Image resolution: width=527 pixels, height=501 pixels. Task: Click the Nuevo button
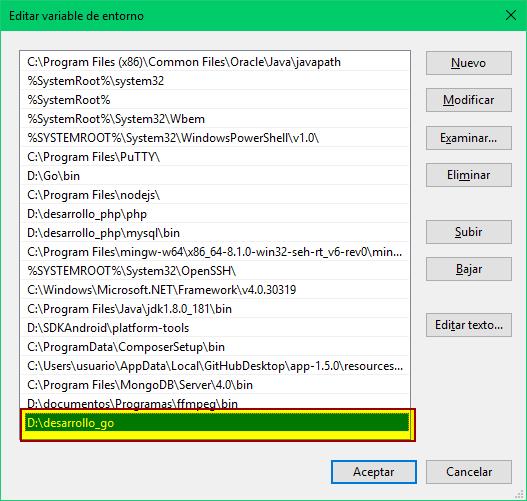click(x=469, y=63)
